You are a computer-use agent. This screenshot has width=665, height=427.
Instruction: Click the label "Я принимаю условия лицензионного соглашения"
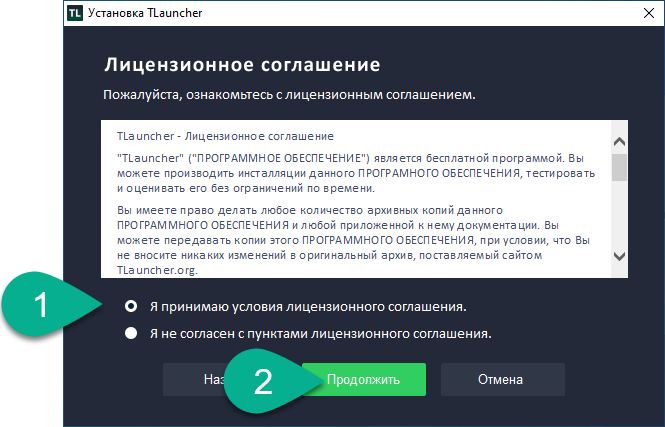[308, 306]
